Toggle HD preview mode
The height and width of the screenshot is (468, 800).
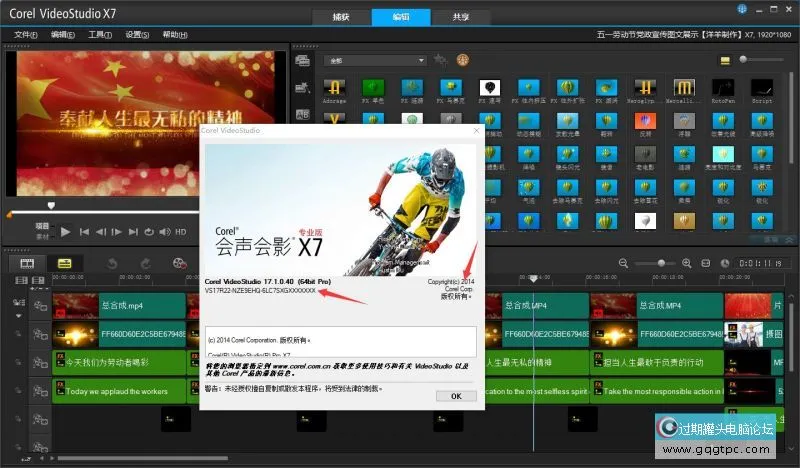point(181,232)
